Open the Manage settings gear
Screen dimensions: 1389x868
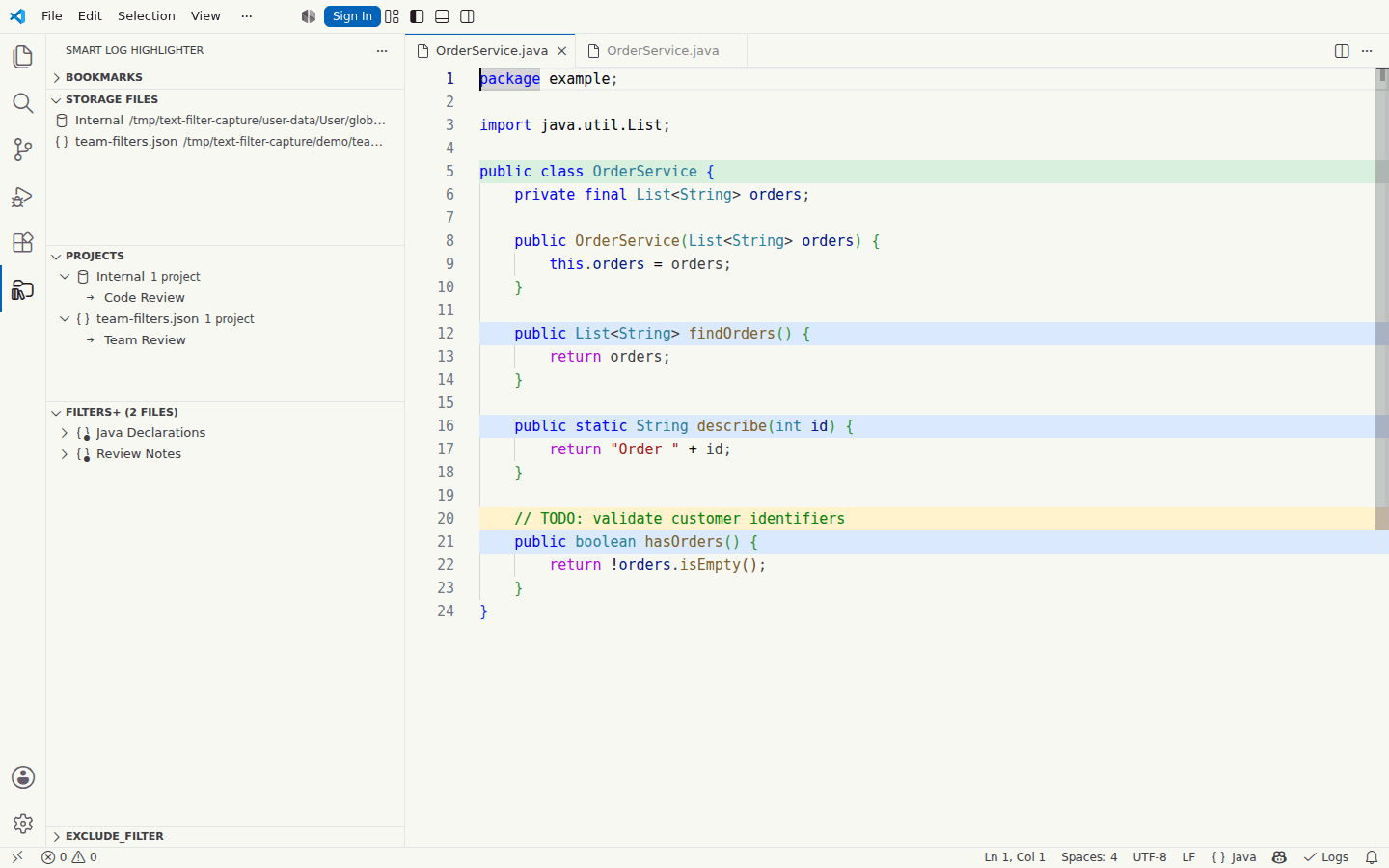[23, 824]
